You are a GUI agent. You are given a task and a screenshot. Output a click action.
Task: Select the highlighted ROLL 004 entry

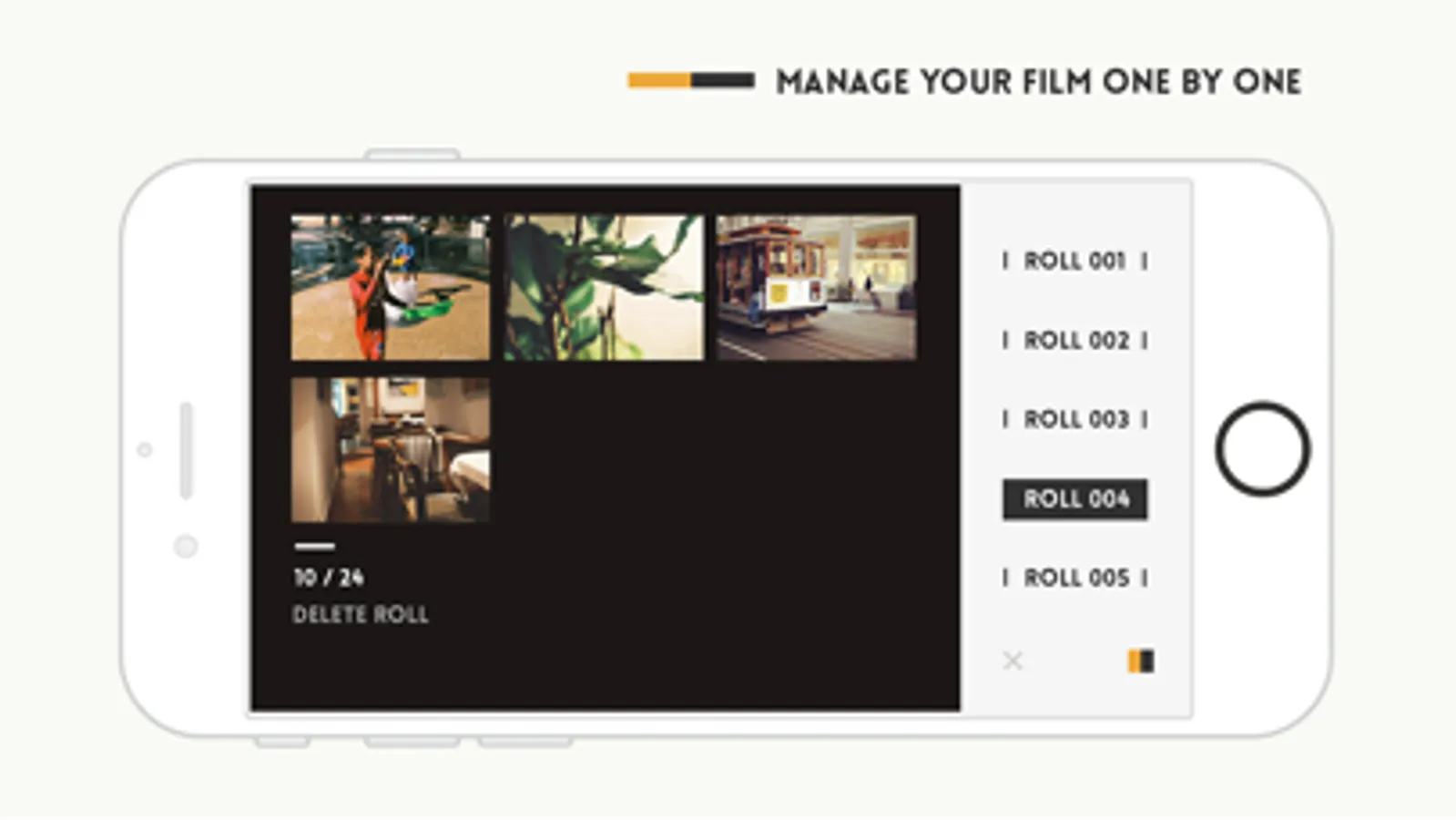pos(1074,499)
